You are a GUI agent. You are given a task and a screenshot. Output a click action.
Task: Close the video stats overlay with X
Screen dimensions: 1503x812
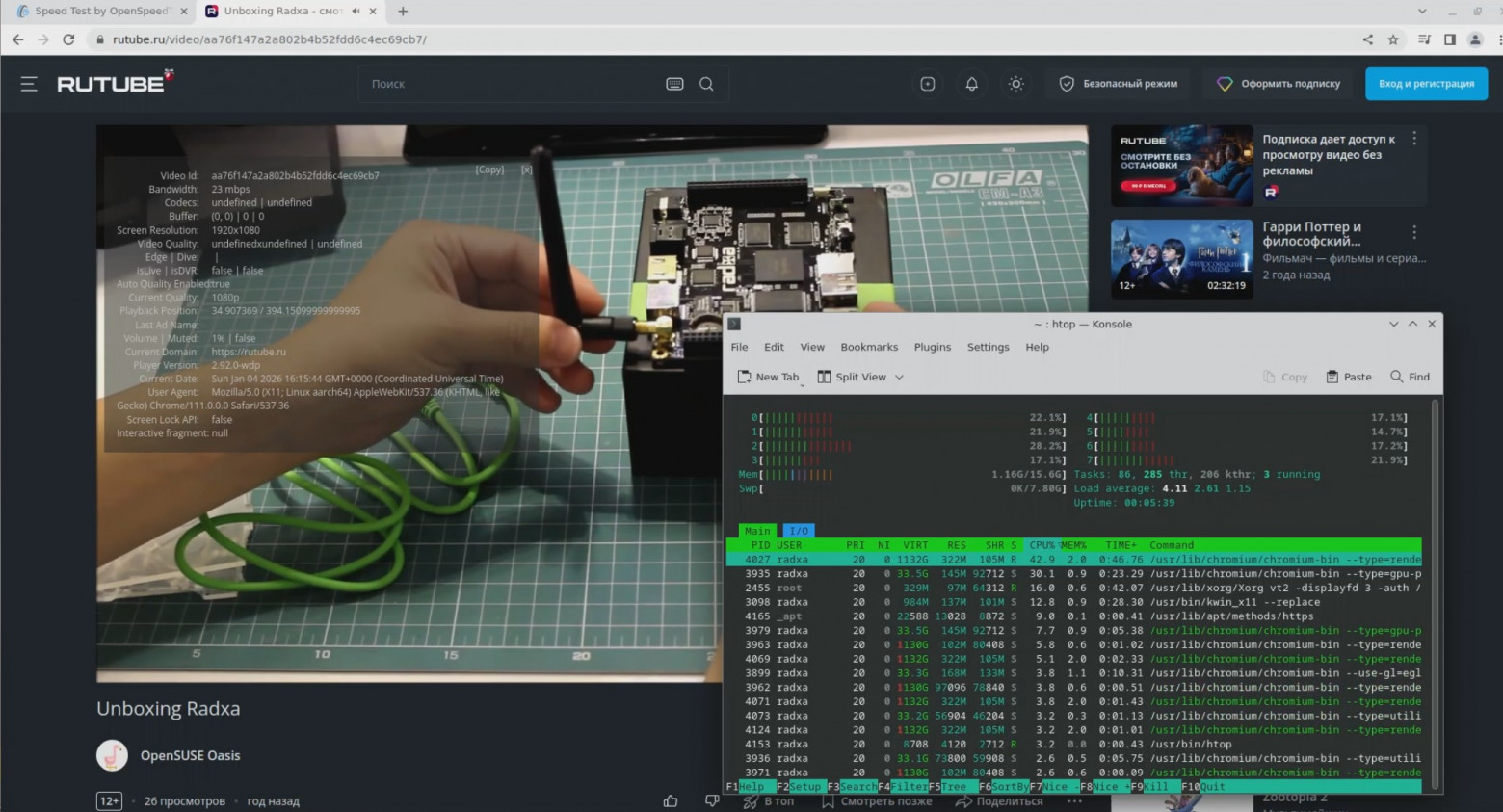point(526,170)
